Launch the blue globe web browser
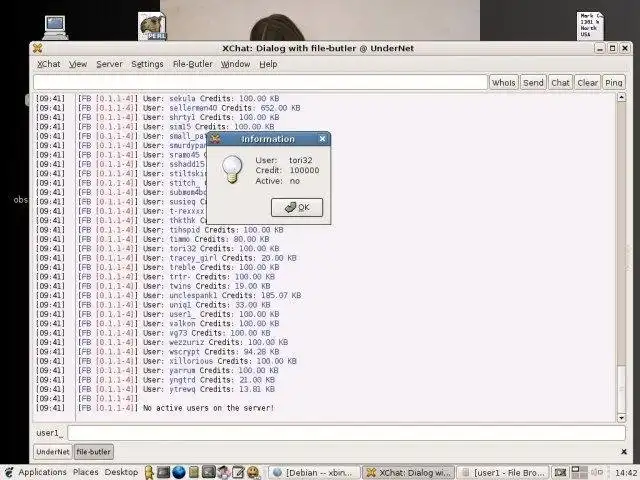Screen dimensions: 640x480 179,472
